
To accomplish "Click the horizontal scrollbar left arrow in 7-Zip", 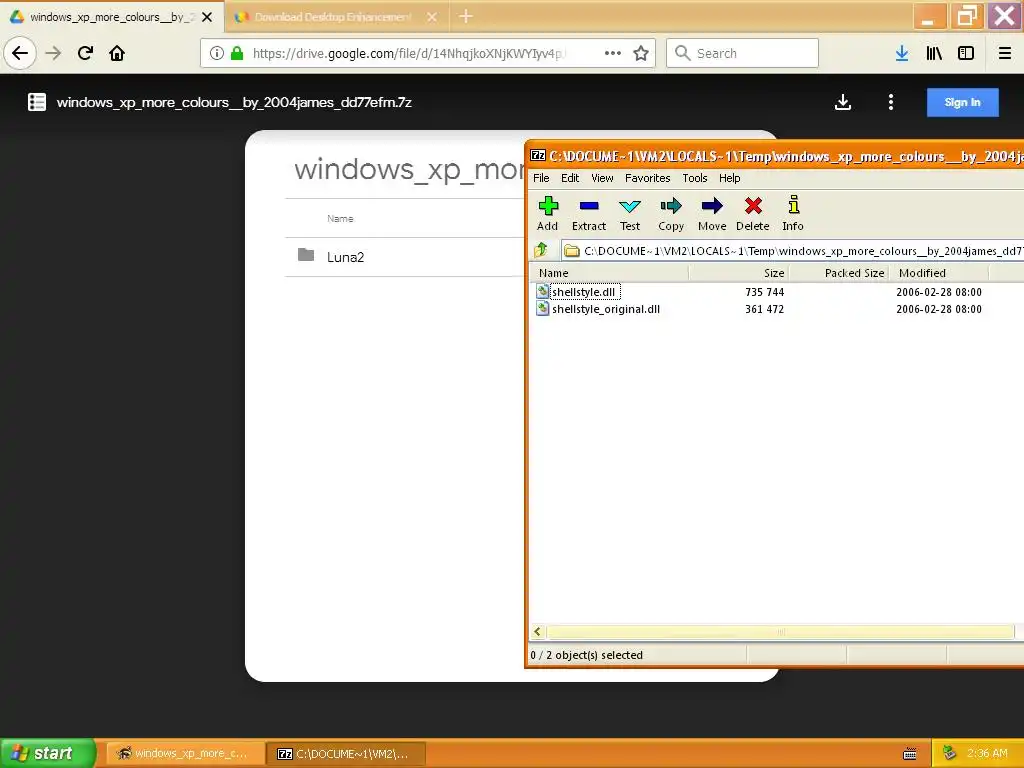I will point(537,632).
